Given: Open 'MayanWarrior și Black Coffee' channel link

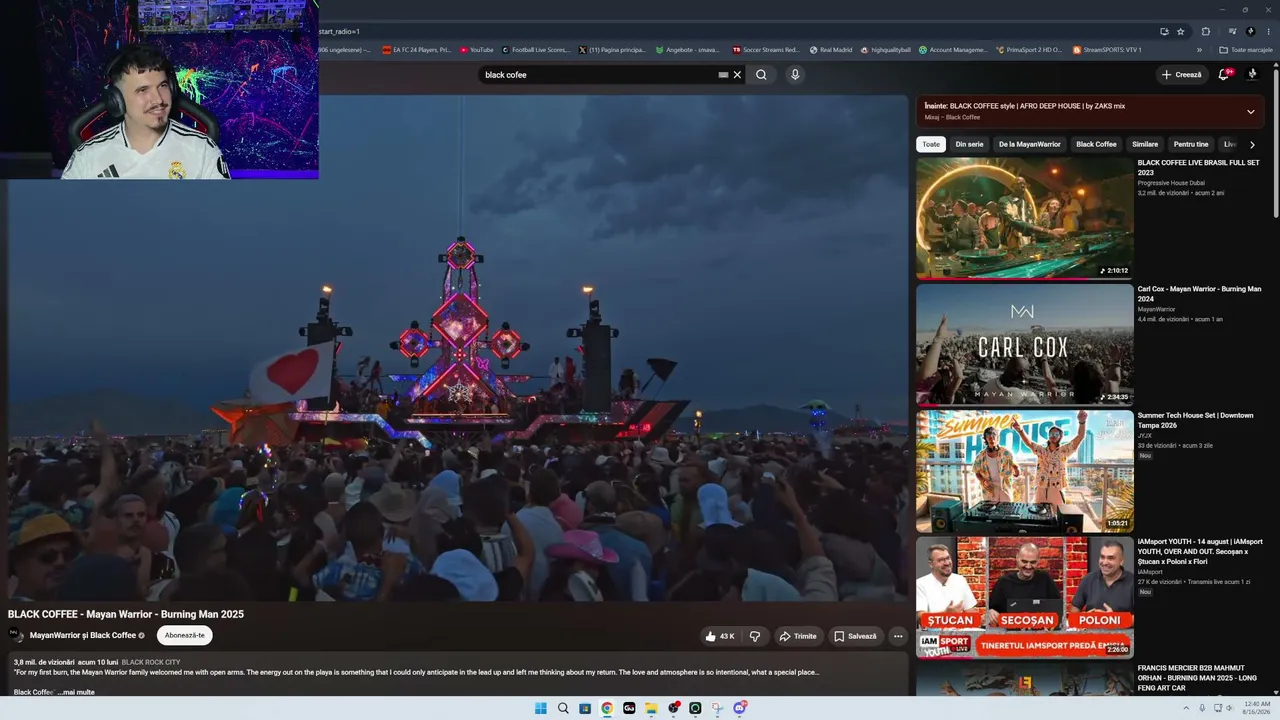Looking at the screenshot, I should 83,635.
